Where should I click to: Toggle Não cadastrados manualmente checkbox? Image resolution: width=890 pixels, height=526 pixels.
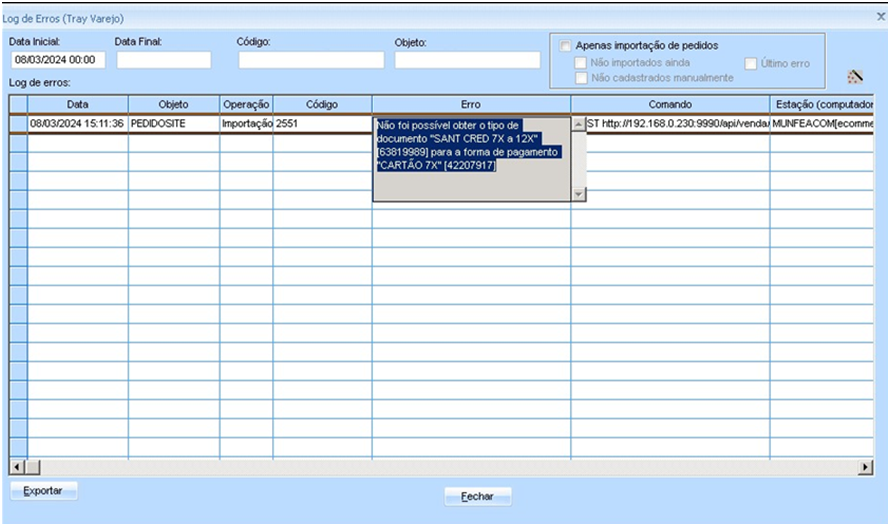(580, 78)
